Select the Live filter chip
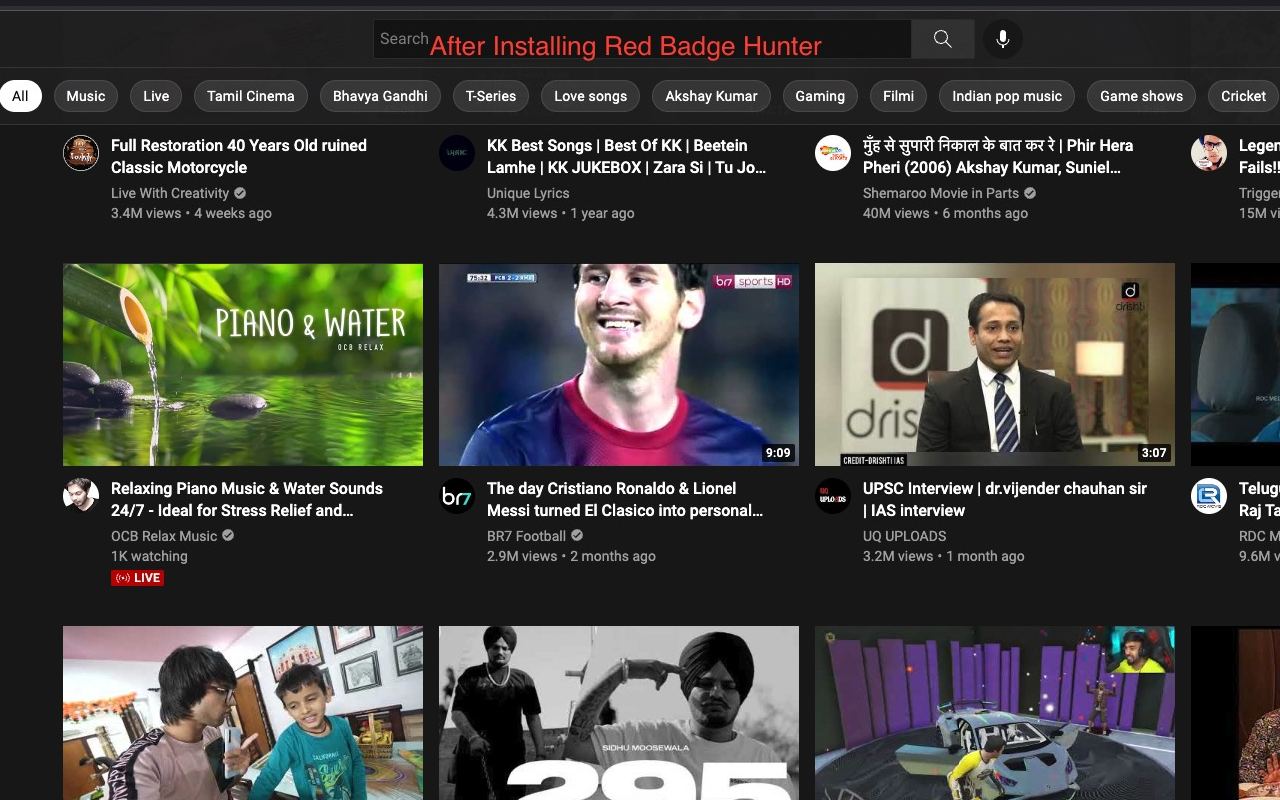1280x800 pixels. click(x=156, y=96)
